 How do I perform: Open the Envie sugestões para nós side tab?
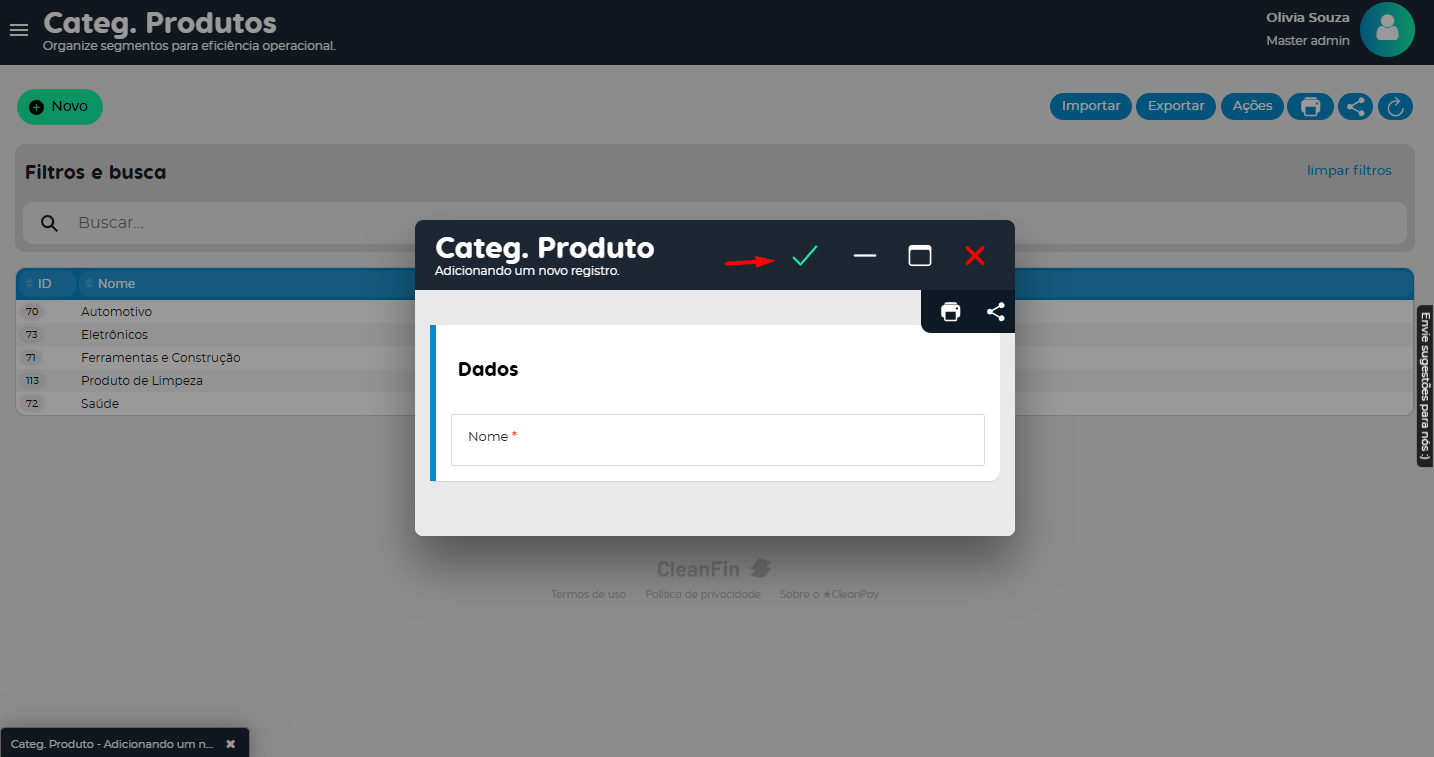coord(1425,385)
